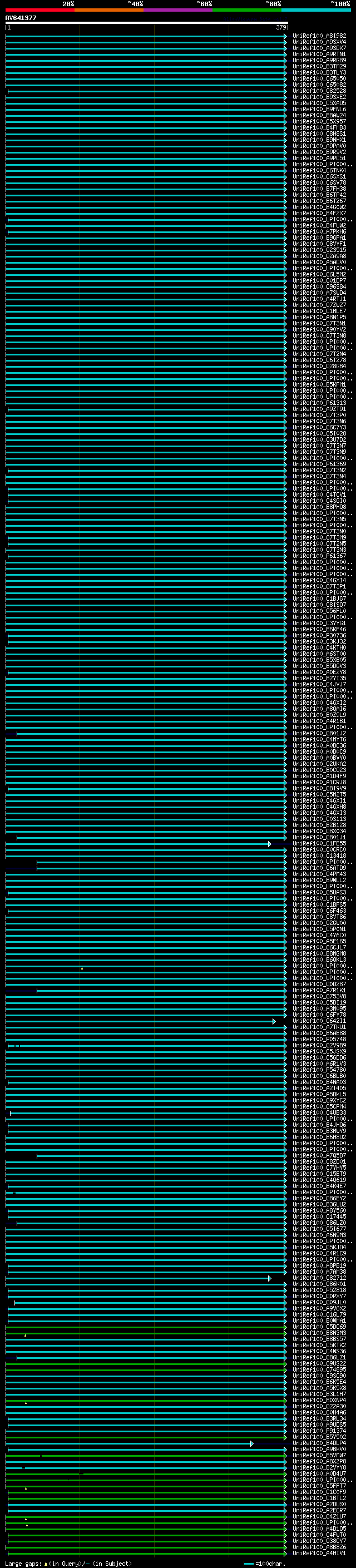Click the shortened alignment bar arrow for Q642I1
This screenshot has height=1568, width=356.
274,1021
